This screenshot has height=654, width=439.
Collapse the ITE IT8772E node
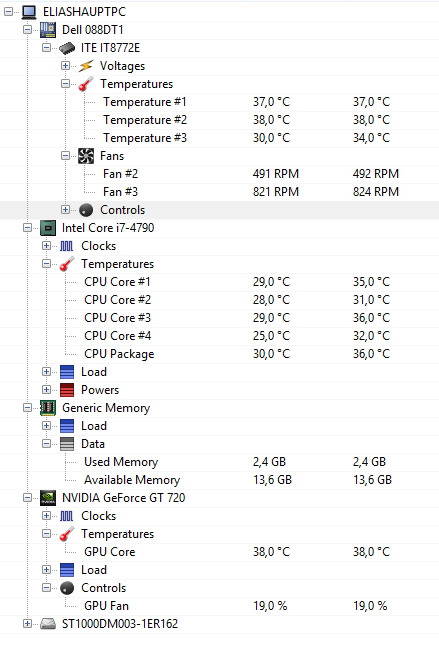pos(46,48)
